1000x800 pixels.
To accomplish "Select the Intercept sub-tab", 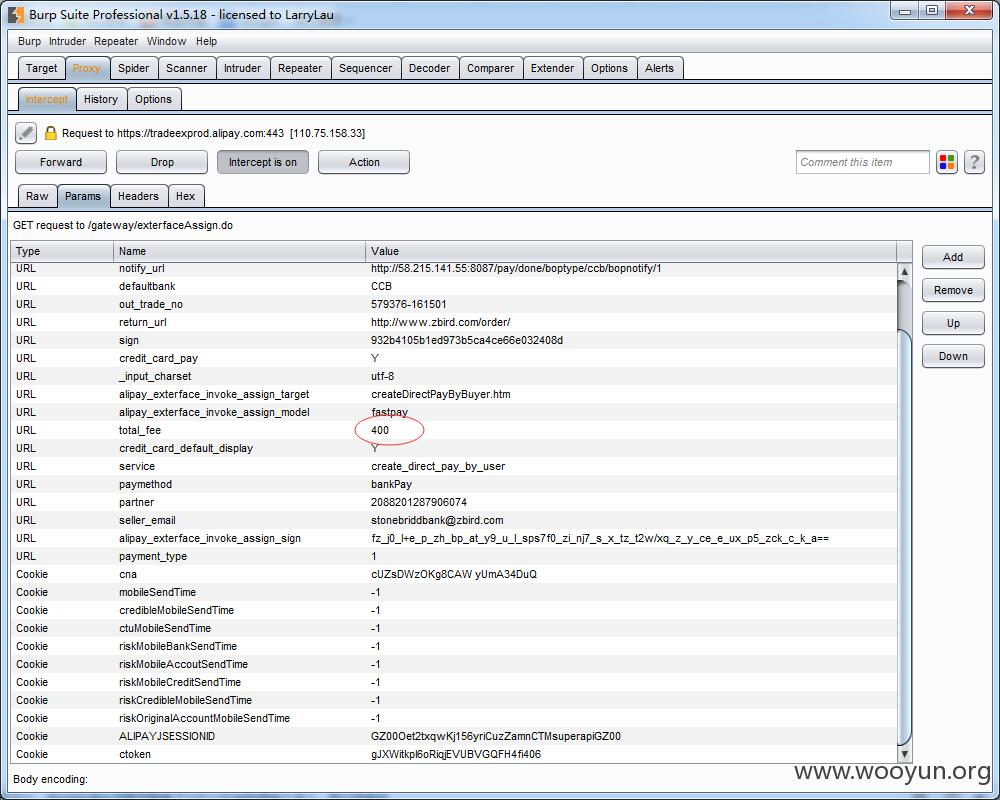I will 47,100.
